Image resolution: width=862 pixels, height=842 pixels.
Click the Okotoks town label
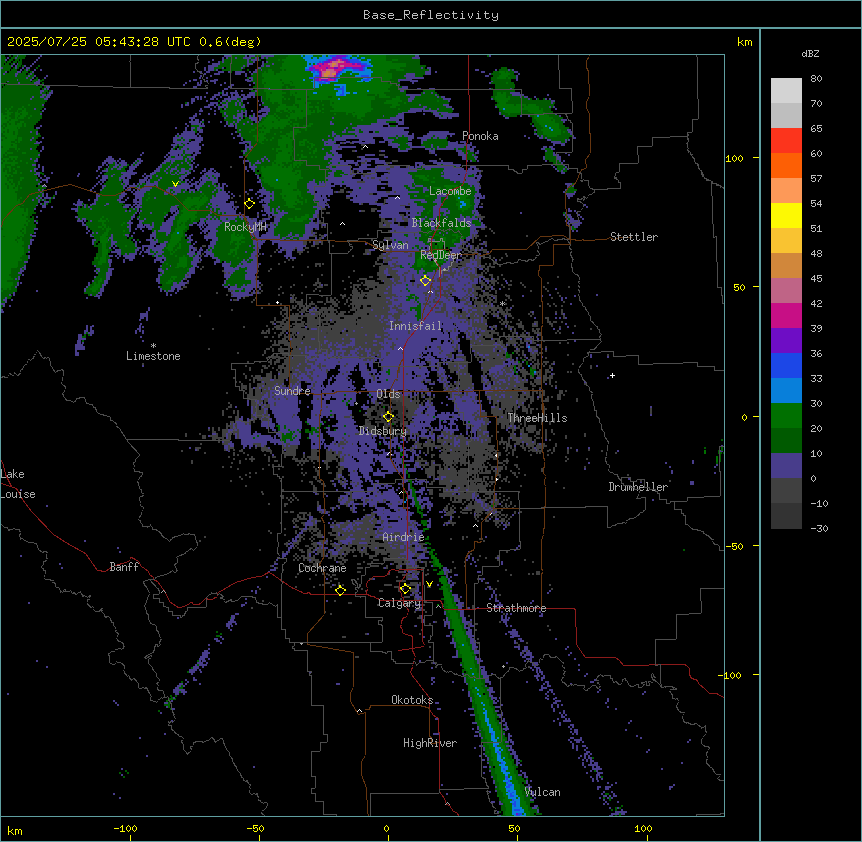tap(412, 700)
